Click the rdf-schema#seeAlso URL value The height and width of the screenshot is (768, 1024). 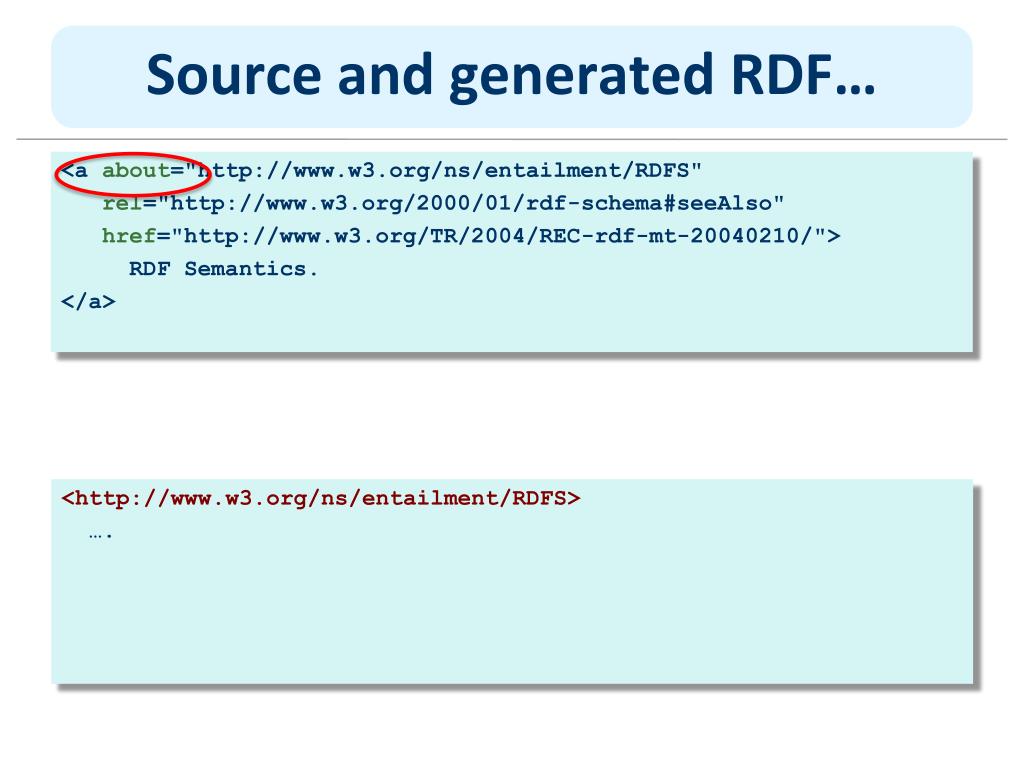[471, 204]
